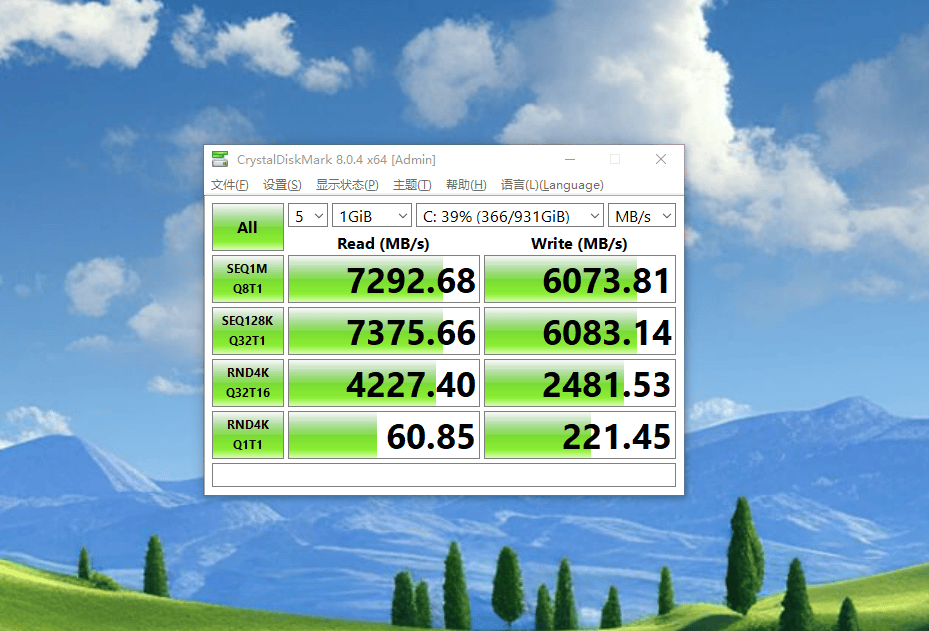The width and height of the screenshot is (929, 631).
Task: Open the 帮助(H) menu
Action: click(466, 185)
